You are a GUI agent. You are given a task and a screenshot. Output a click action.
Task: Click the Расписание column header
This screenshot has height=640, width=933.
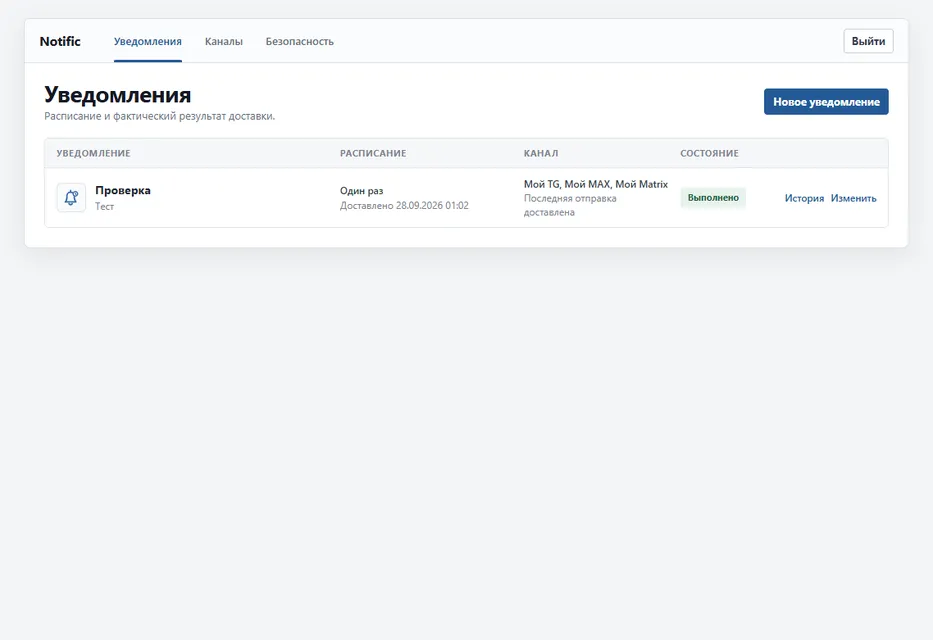373,153
